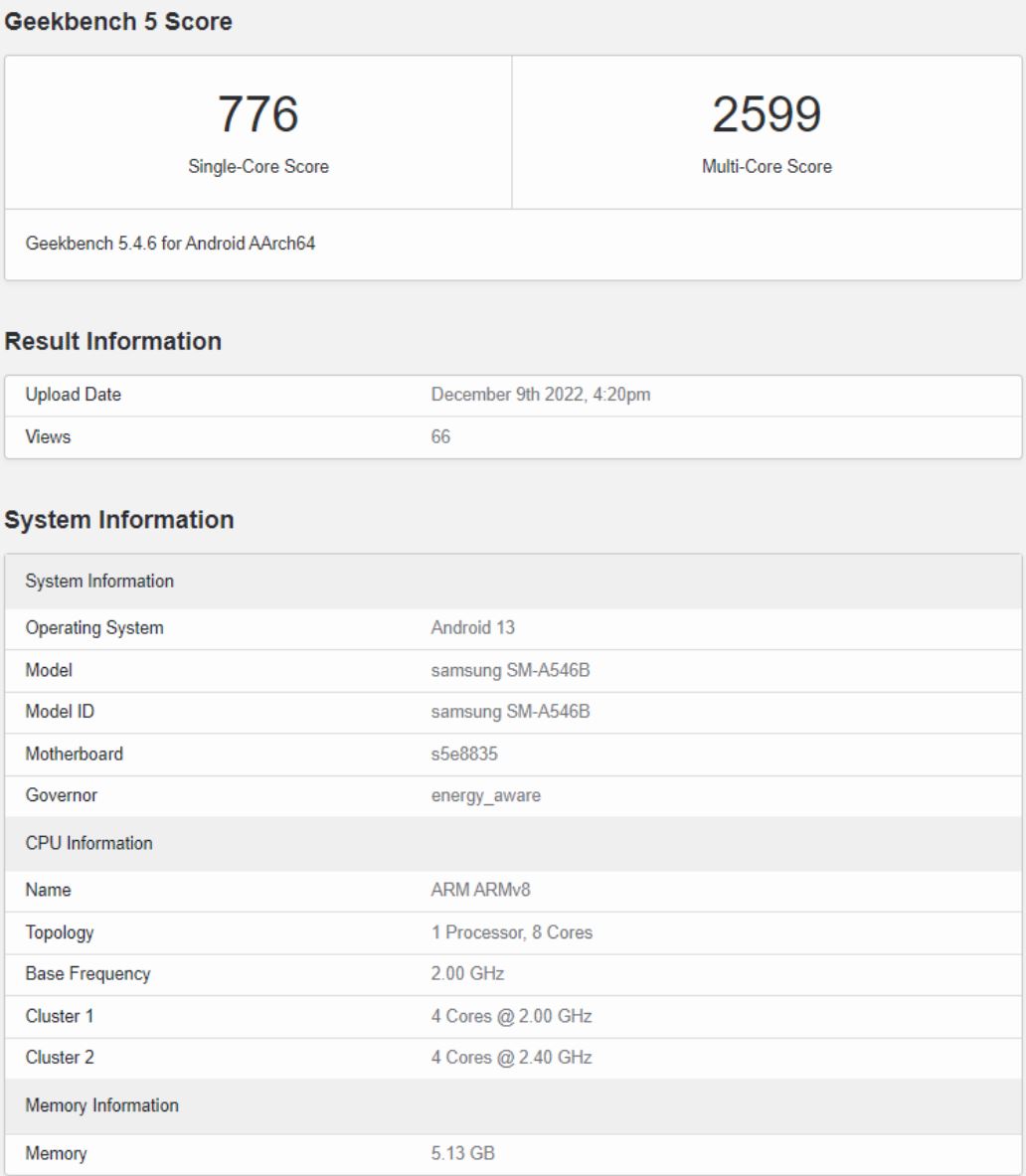
Task: Click the Geekbench 5 Score heading
Action: 117,22
